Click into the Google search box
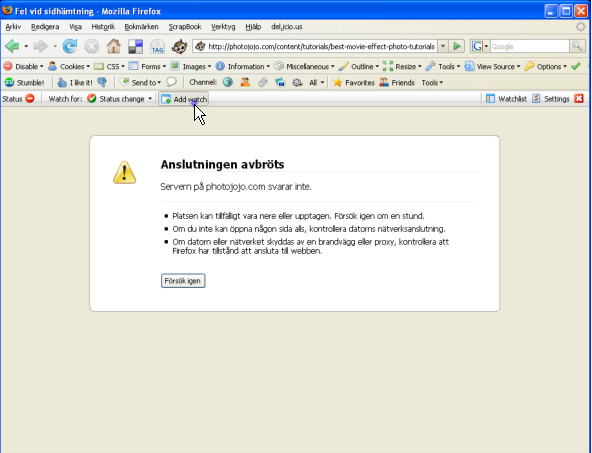The width and height of the screenshot is (592, 453). (529, 46)
